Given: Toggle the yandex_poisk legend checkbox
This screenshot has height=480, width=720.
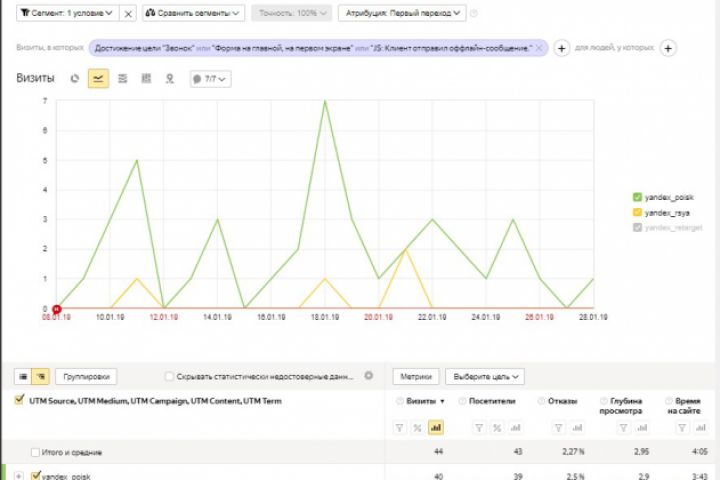Looking at the screenshot, I should click(637, 197).
